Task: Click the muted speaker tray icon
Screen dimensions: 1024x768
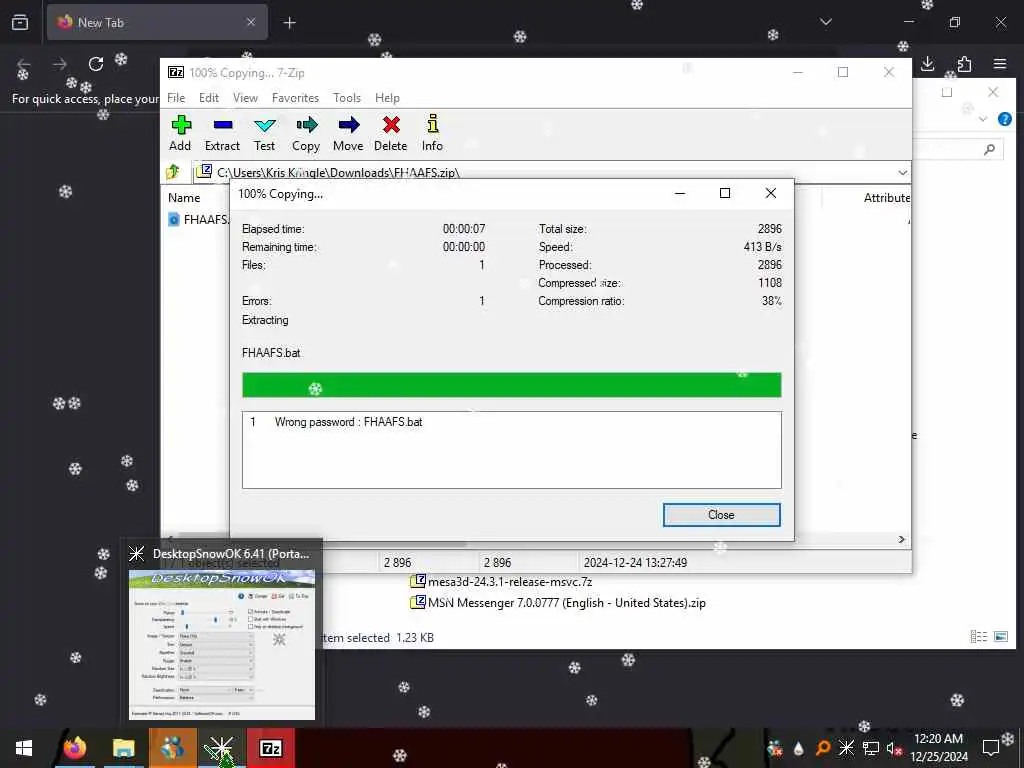Action: [x=893, y=748]
